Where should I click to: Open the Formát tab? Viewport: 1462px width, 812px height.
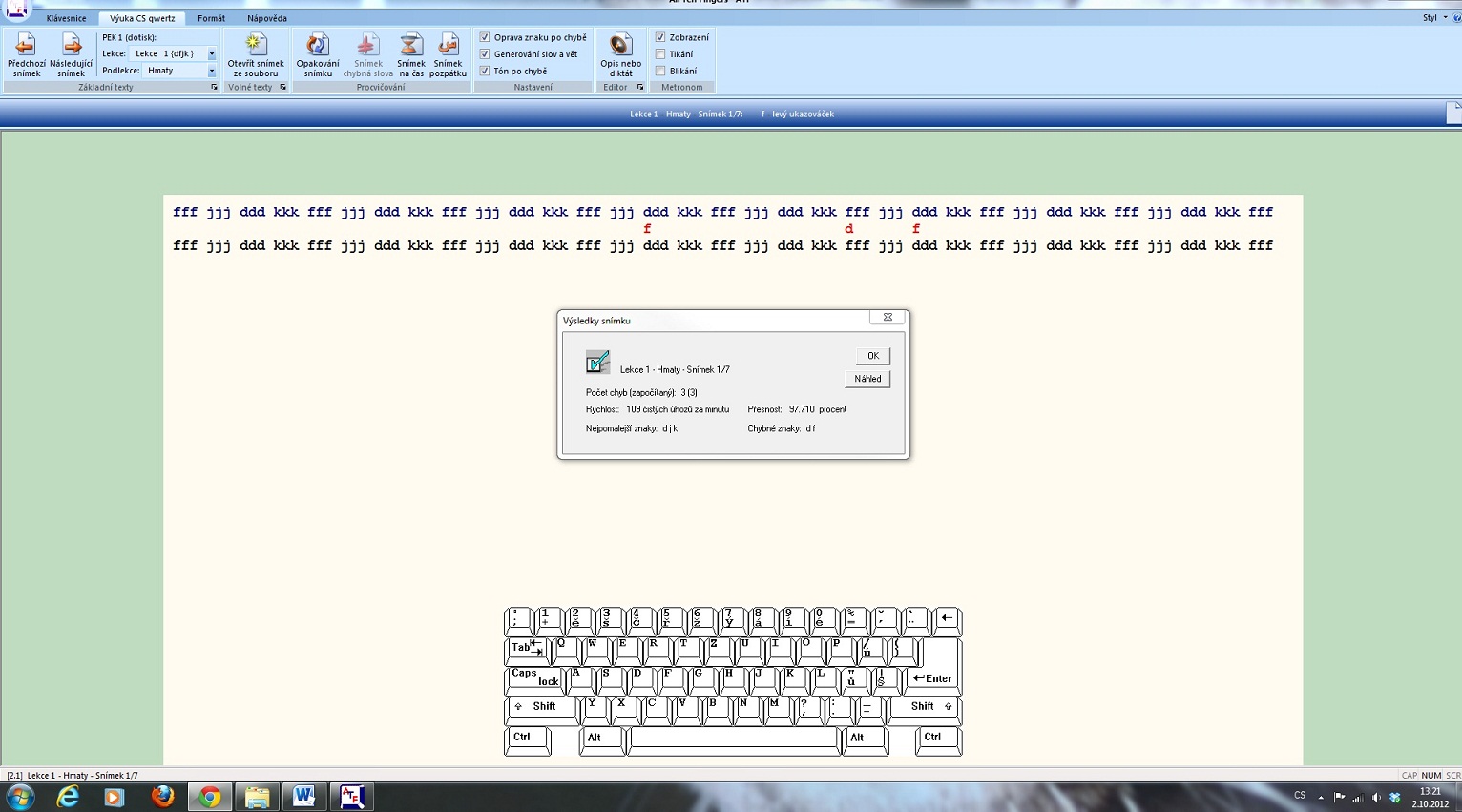211,18
